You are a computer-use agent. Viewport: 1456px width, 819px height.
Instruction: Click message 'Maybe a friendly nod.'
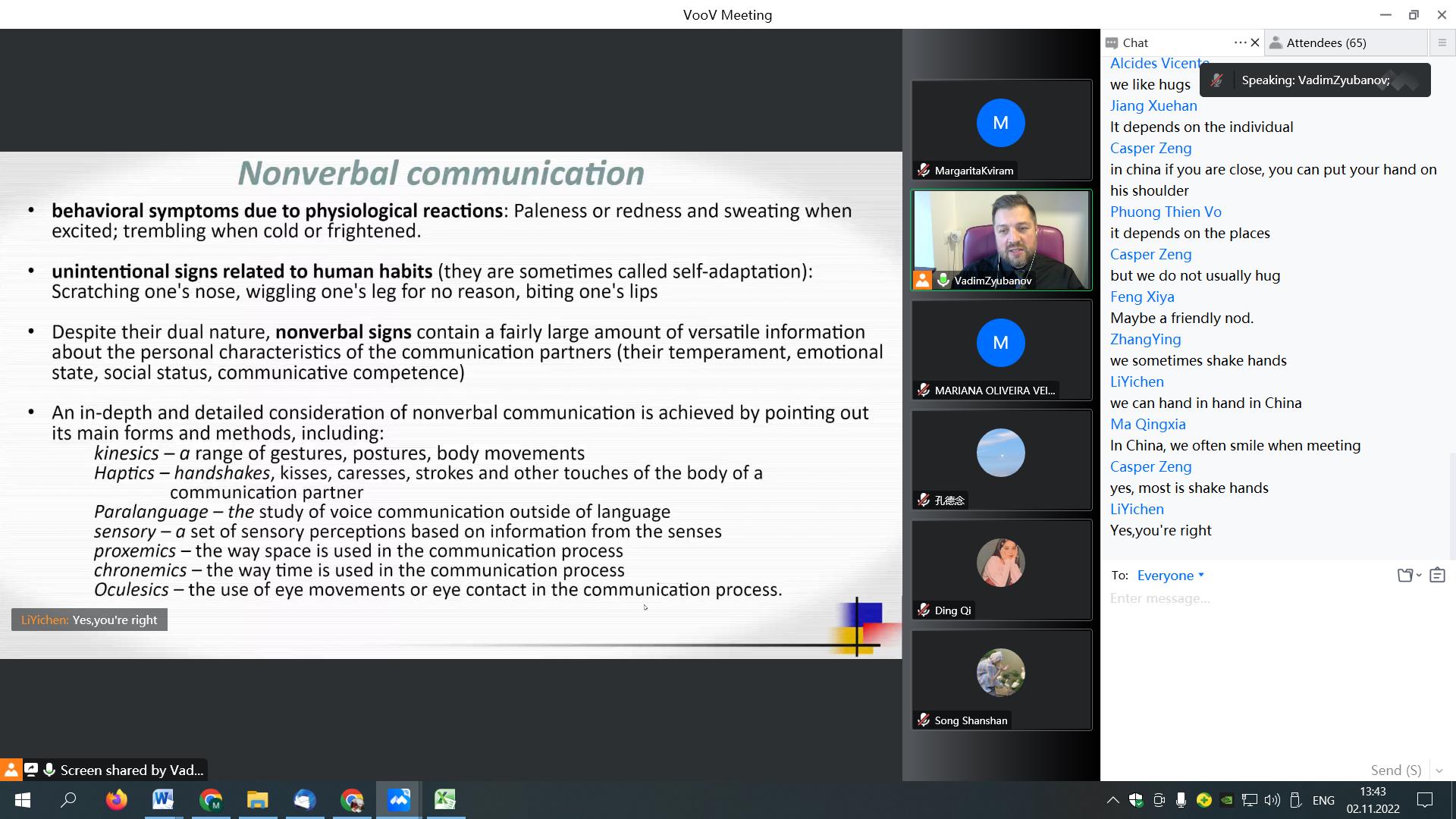(1181, 318)
